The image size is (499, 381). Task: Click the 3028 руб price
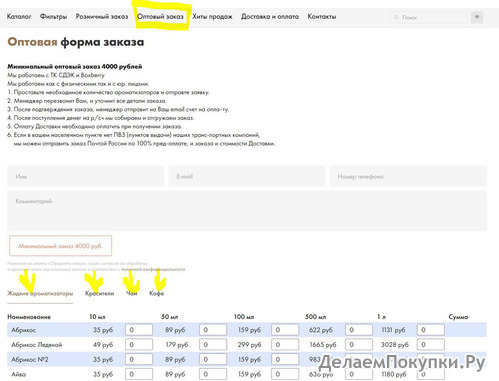(395, 345)
